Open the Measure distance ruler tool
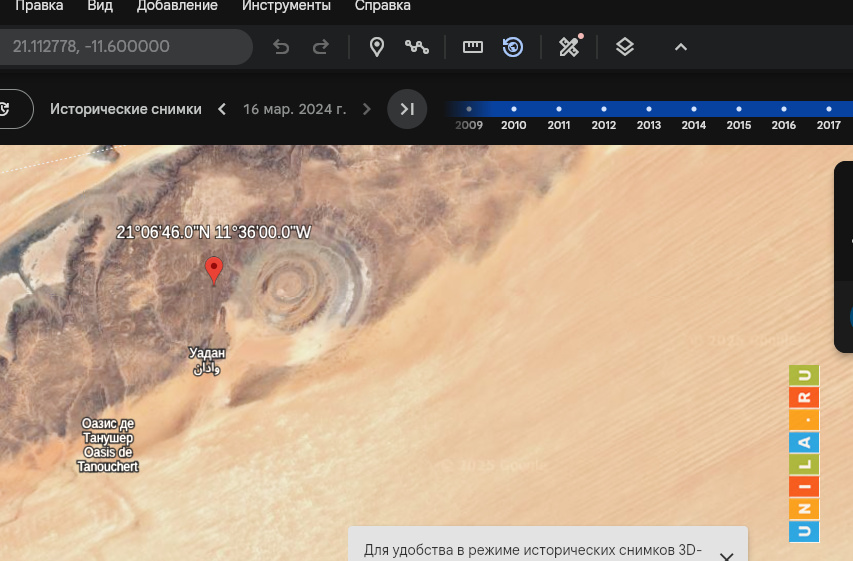 473,47
